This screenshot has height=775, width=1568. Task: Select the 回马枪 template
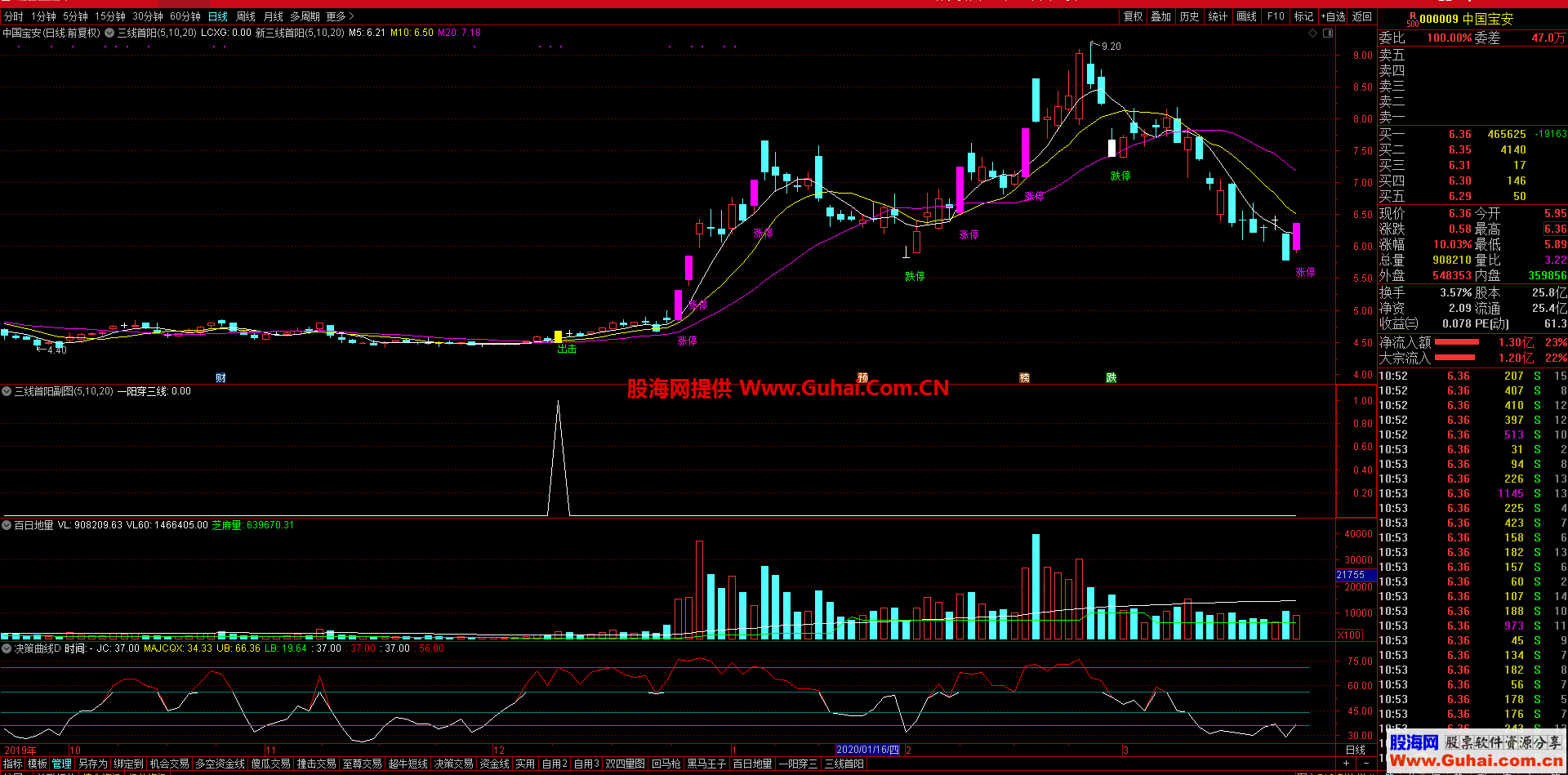[x=666, y=764]
